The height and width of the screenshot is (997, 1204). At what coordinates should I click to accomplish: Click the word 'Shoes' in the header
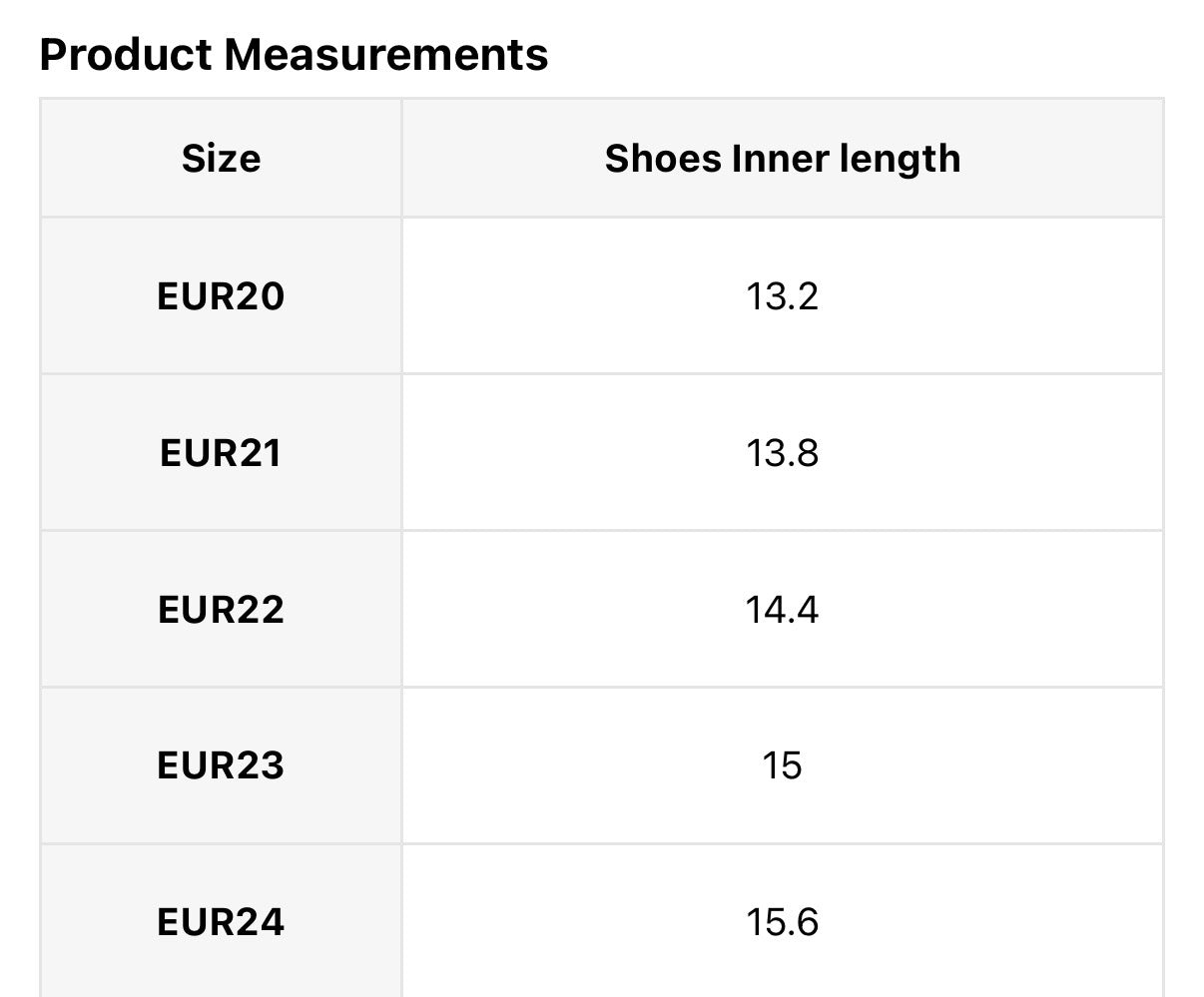point(663,159)
